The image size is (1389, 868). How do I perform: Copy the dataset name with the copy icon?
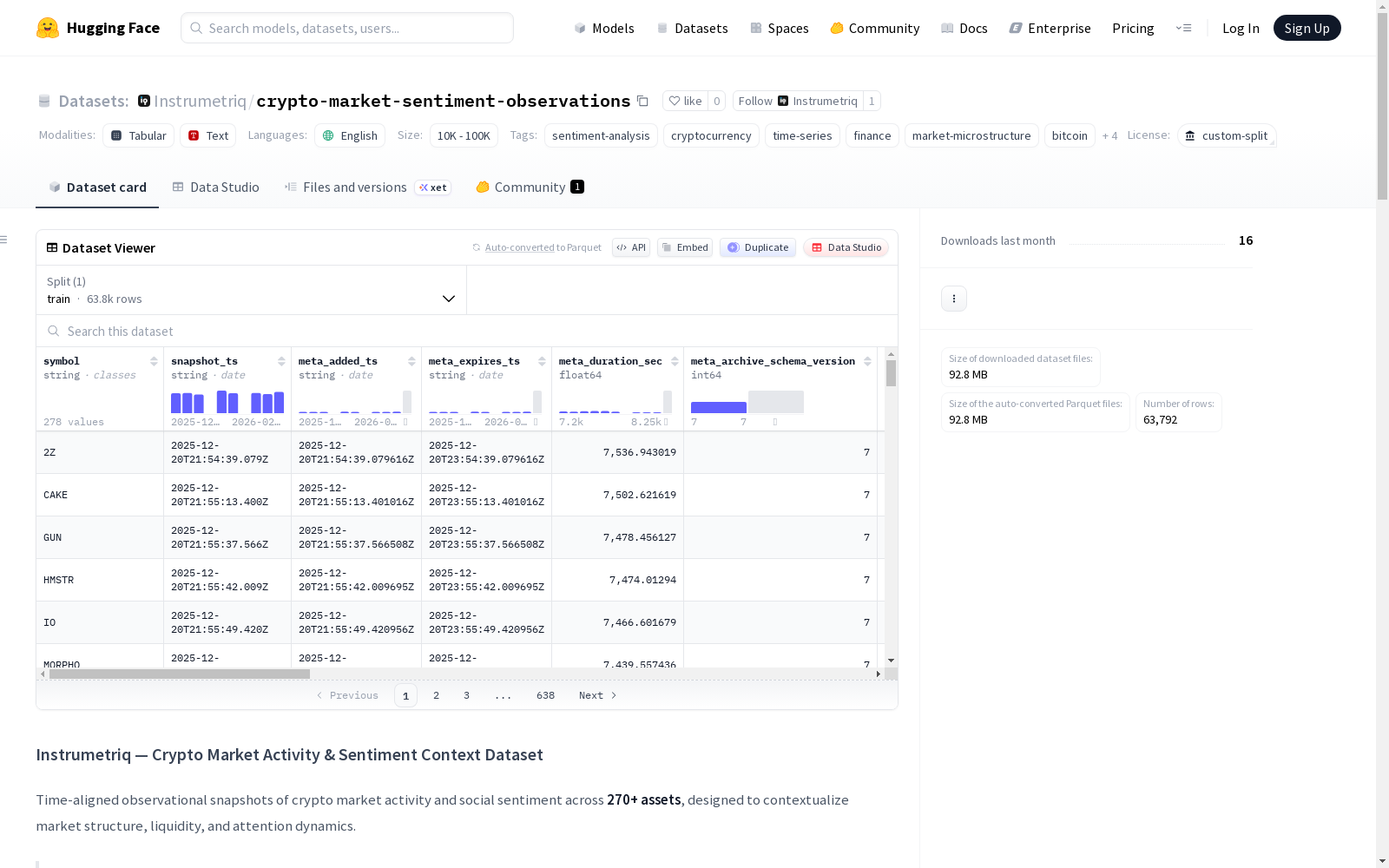coord(642,101)
